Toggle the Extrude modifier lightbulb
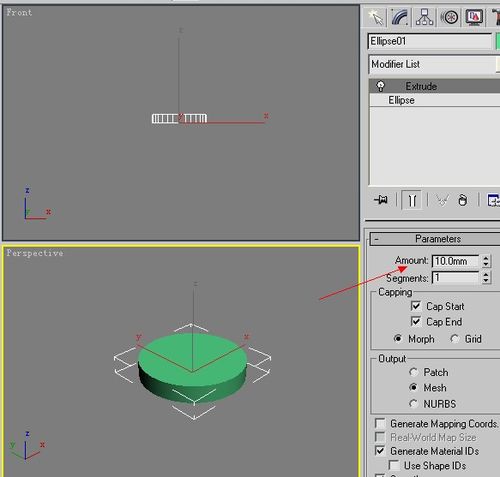The height and width of the screenshot is (477, 500). (x=380, y=86)
